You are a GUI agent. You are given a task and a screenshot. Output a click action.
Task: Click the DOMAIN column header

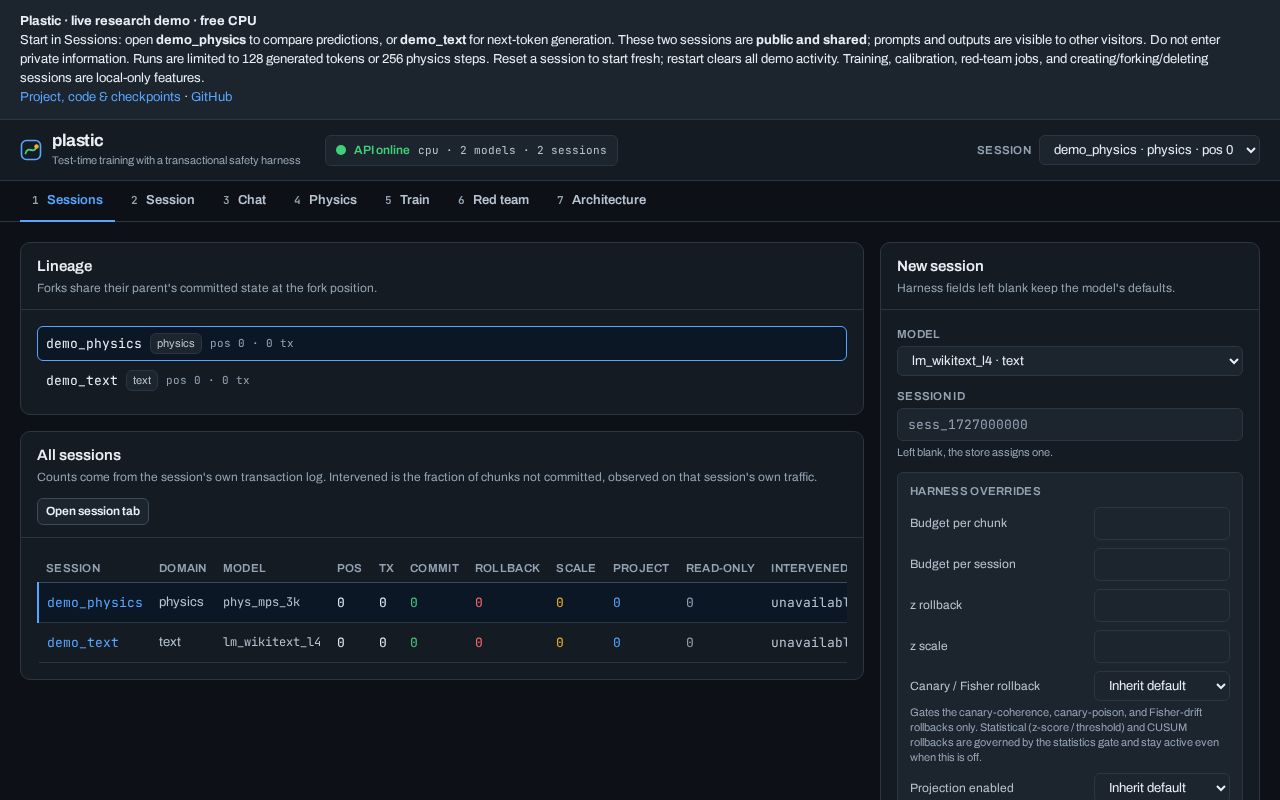(x=183, y=568)
